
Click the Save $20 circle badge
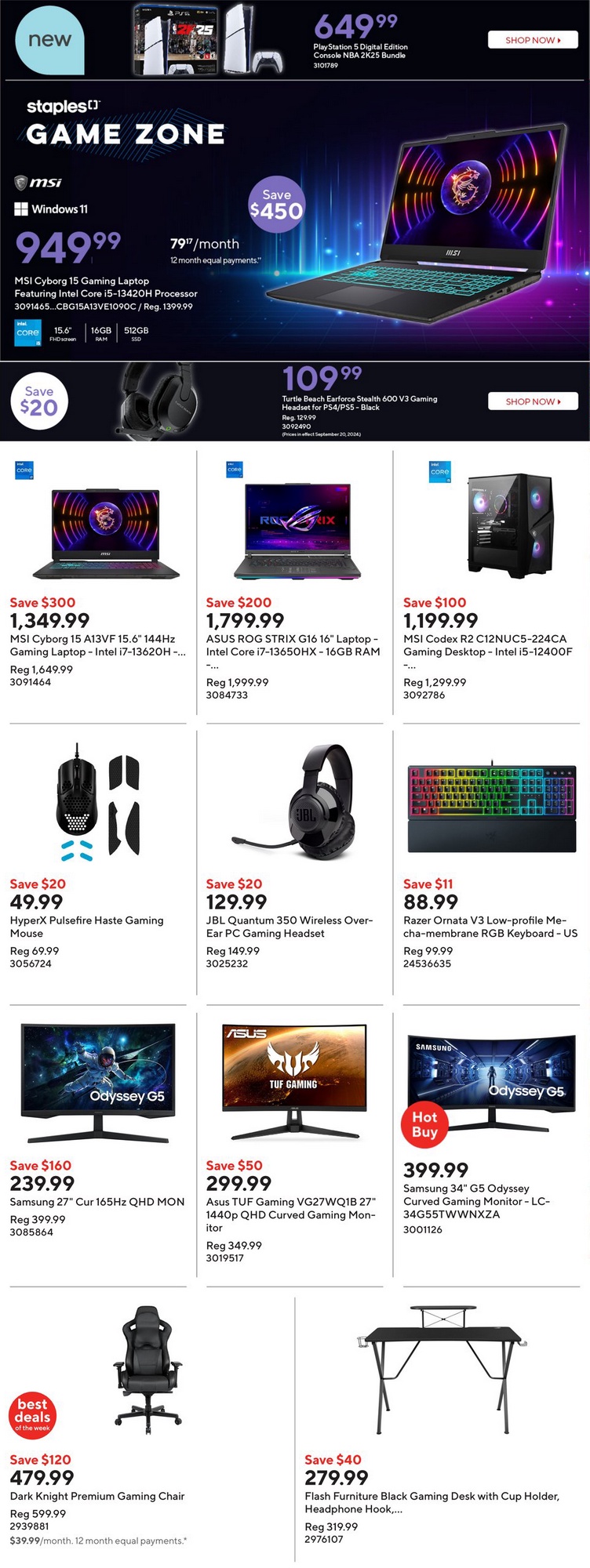tap(39, 401)
